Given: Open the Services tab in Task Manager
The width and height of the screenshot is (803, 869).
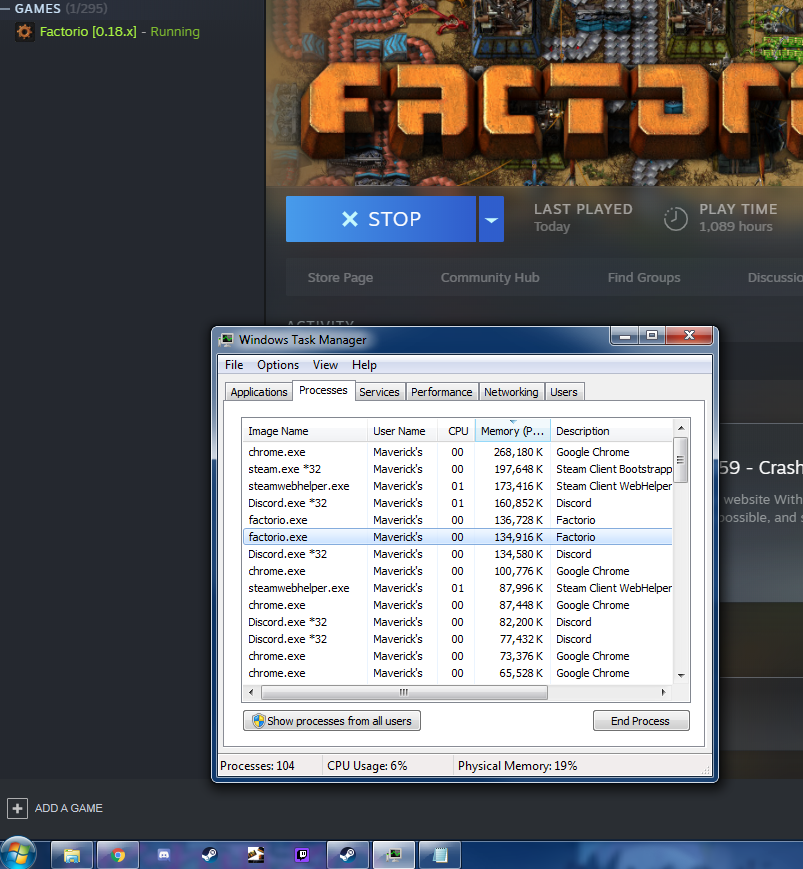Looking at the screenshot, I should tap(379, 392).
